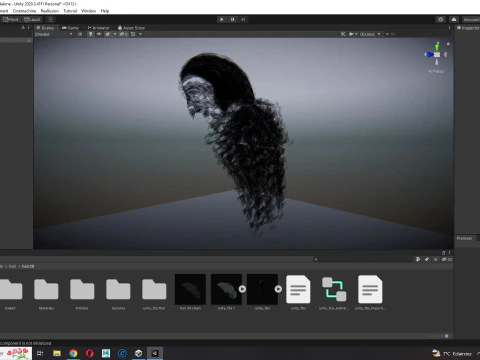Open the Cinemachine menu

pos(24,11)
